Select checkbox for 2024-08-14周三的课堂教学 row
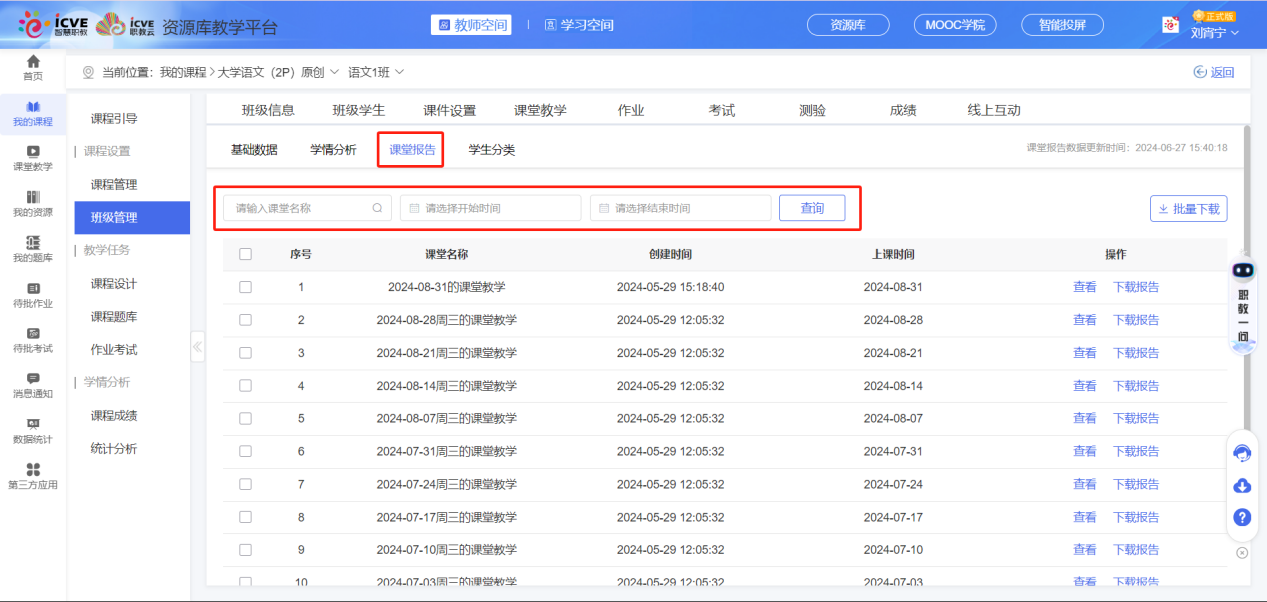This screenshot has height=602, width=1267. 246,386
